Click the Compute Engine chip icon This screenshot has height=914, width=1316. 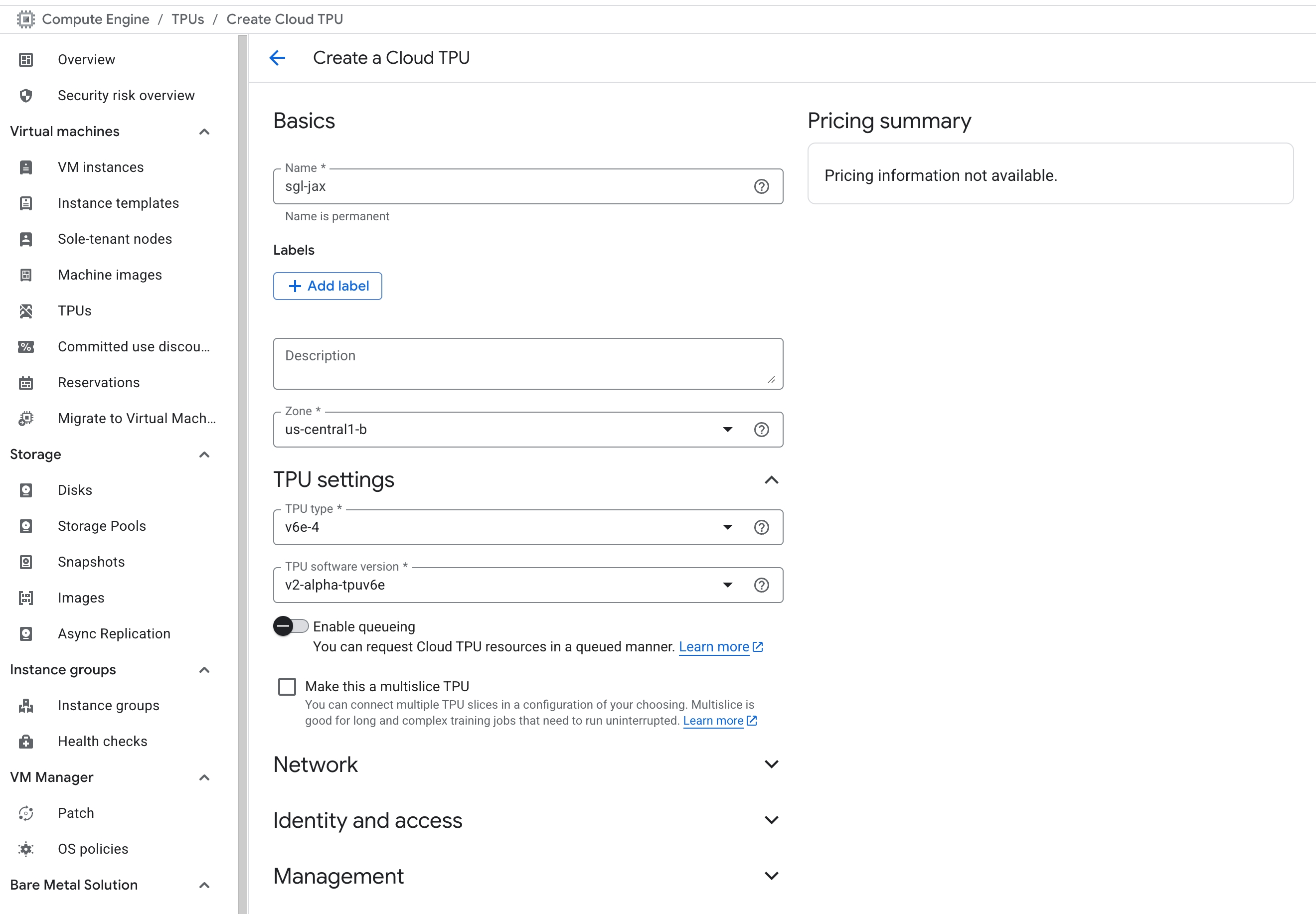[x=25, y=19]
